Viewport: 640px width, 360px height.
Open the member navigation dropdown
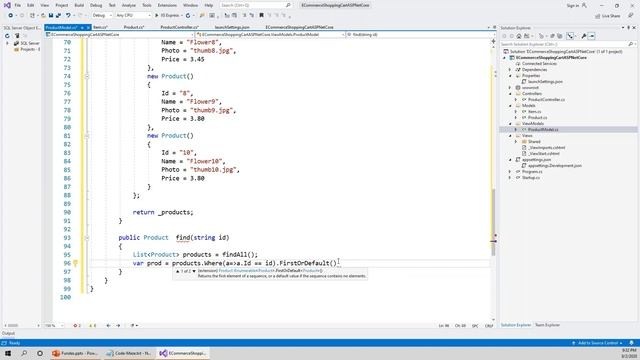[x=420, y=35]
